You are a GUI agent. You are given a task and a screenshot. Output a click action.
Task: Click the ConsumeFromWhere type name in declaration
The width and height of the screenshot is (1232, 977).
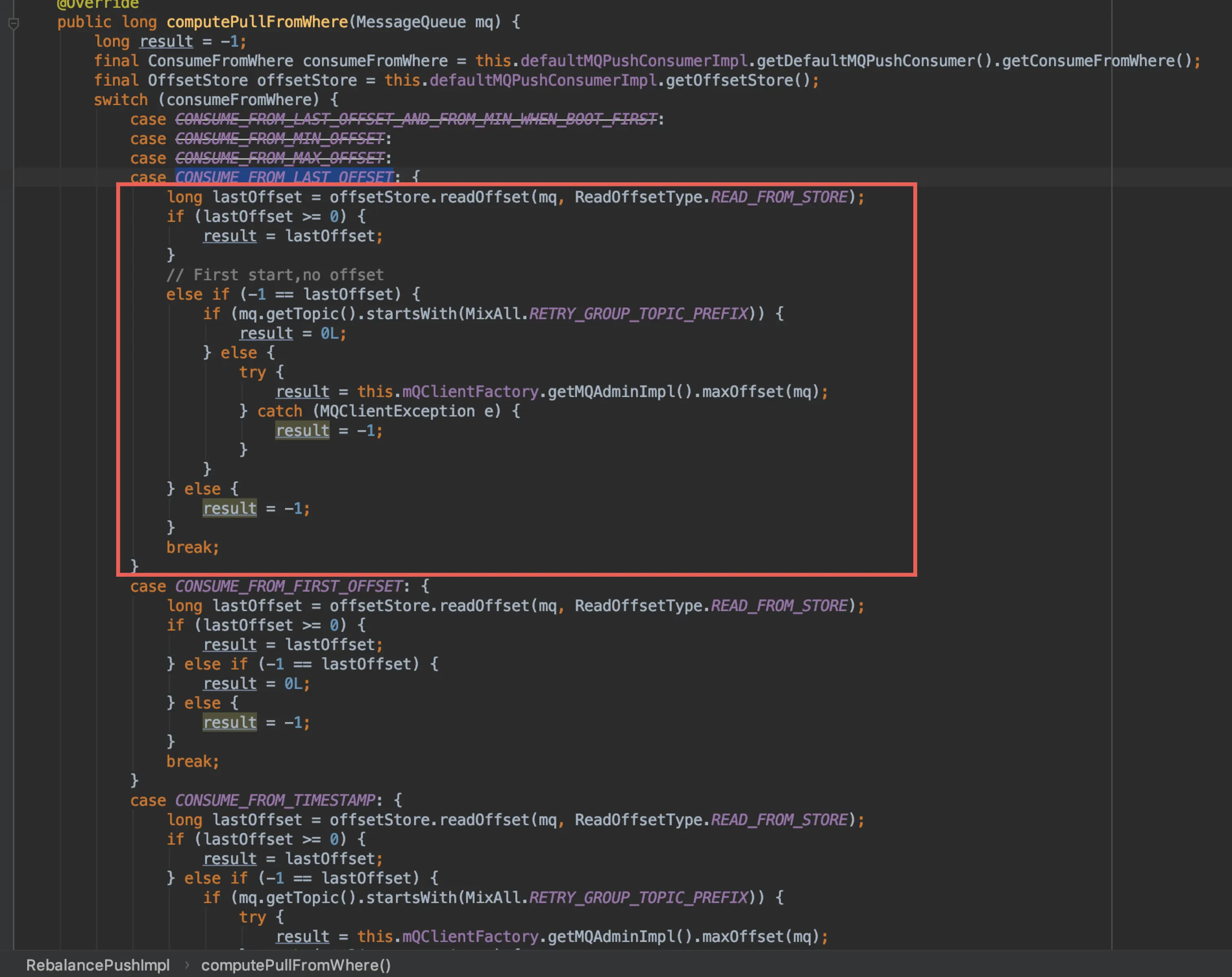point(220,61)
